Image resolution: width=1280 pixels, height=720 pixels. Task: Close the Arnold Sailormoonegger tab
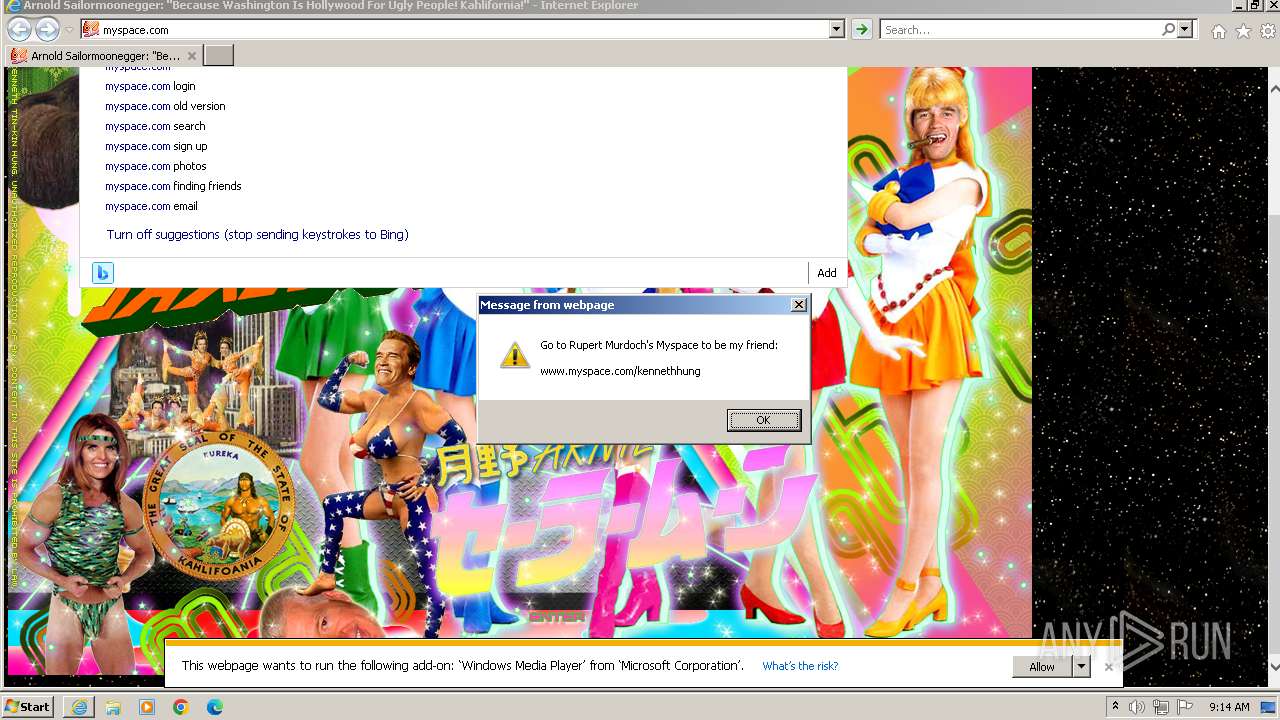click(x=192, y=56)
